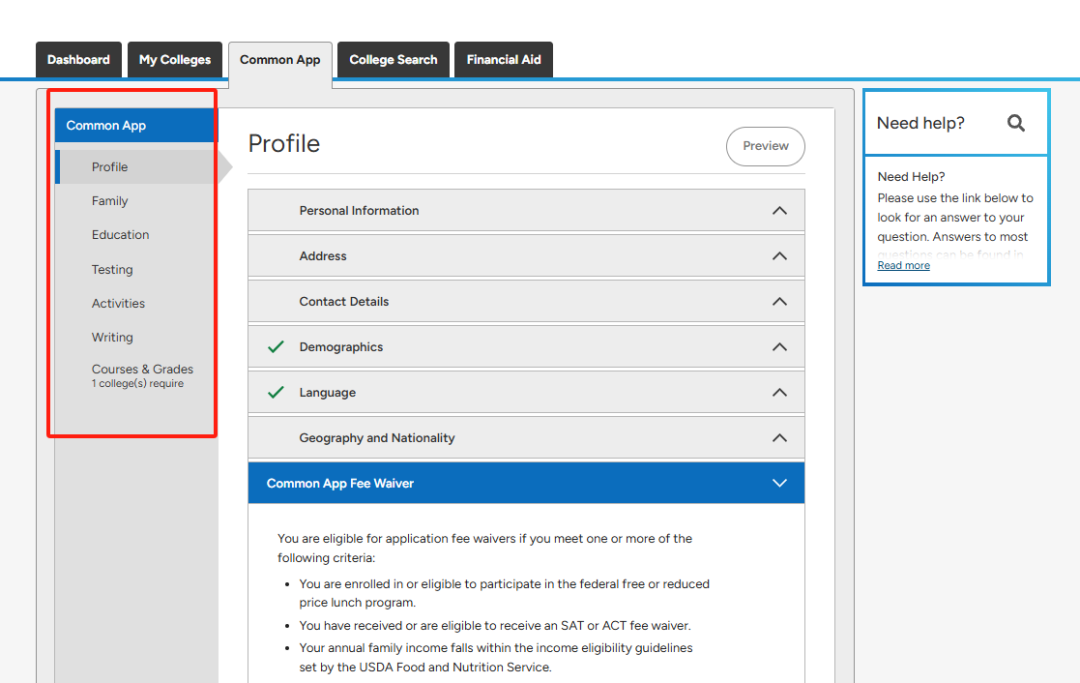
Task: Switch to the Dashboard tab
Action: (x=79, y=60)
